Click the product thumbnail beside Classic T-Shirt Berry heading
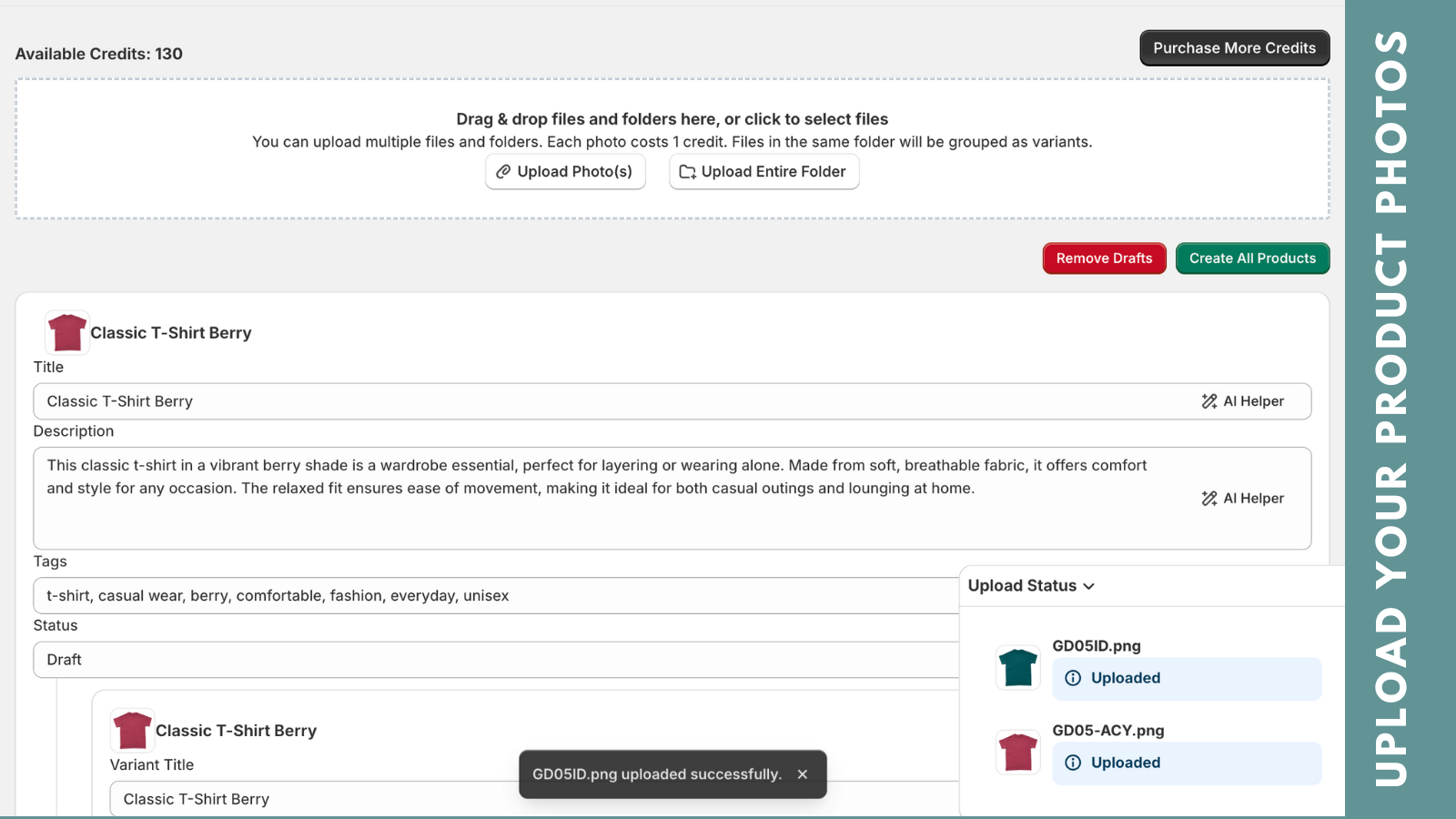 (x=67, y=333)
